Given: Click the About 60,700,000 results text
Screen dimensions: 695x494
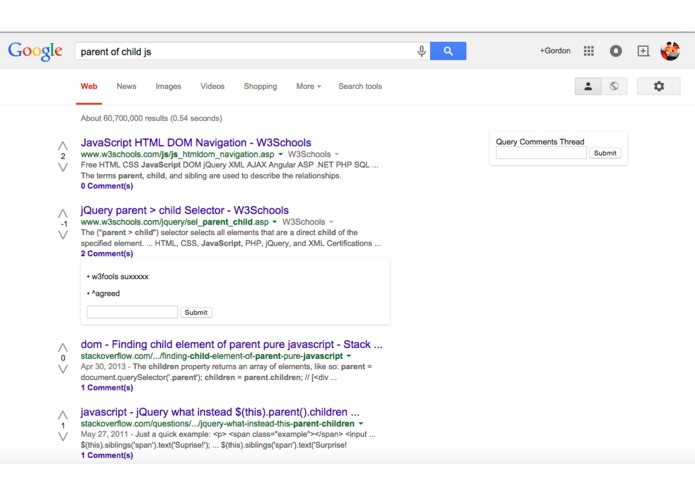Looking at the screenshot, I should pyautogui.click(x=151, y=118).
